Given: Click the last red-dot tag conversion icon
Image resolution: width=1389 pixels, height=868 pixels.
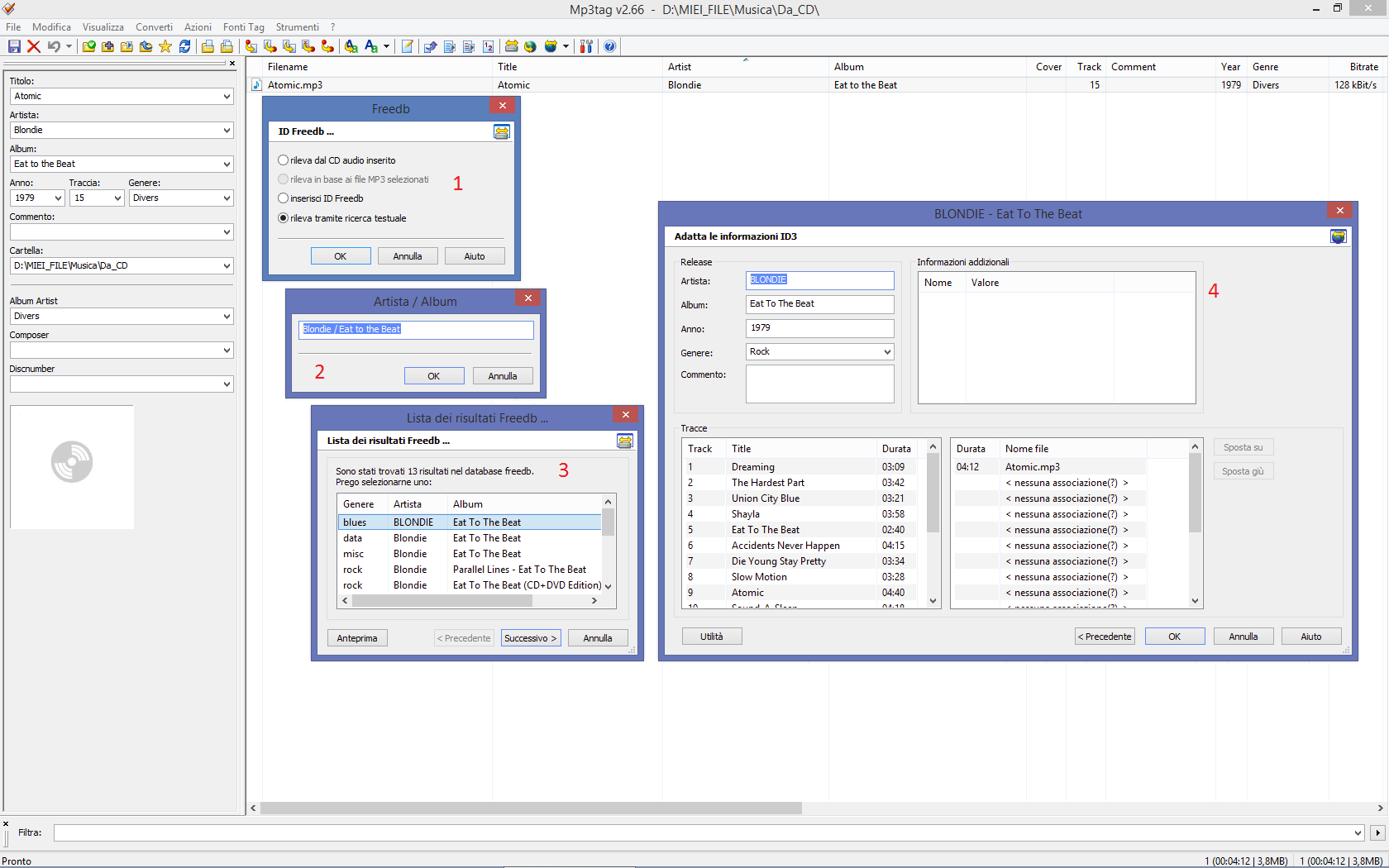Looking at the screenshot, I should point(328,46).
